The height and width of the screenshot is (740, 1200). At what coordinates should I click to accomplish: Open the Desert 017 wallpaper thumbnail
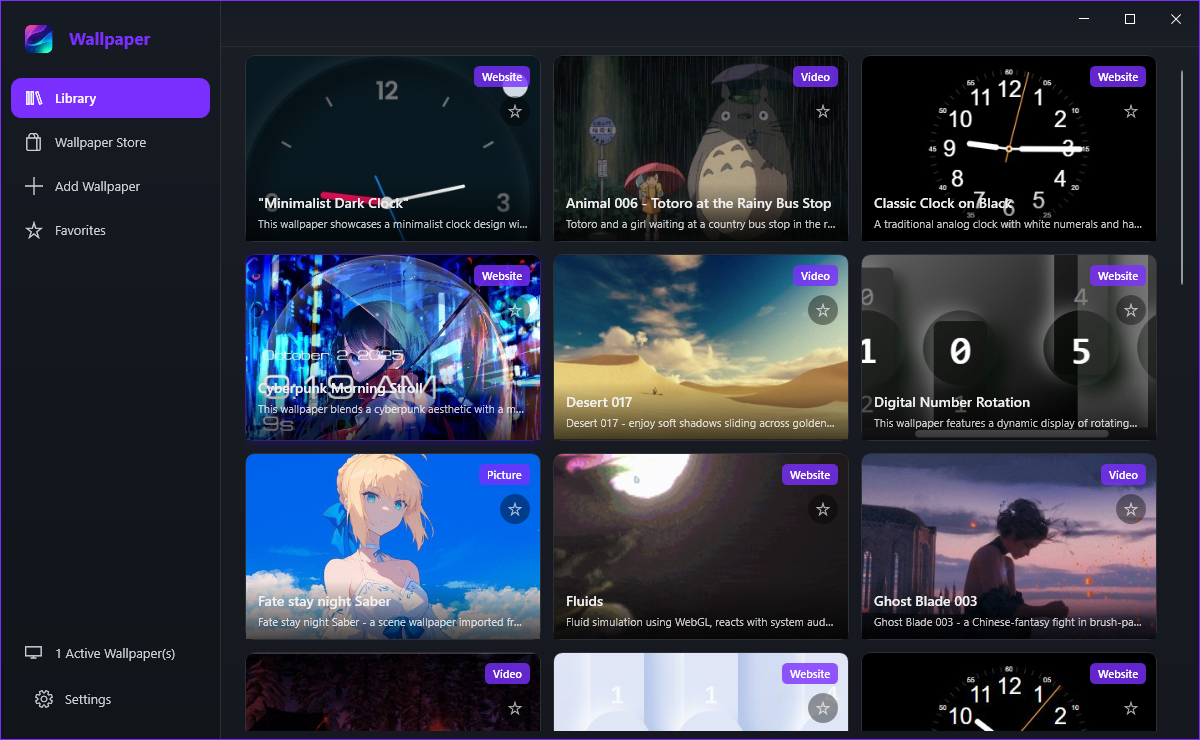pyautogui.click(x=701, y=347)
